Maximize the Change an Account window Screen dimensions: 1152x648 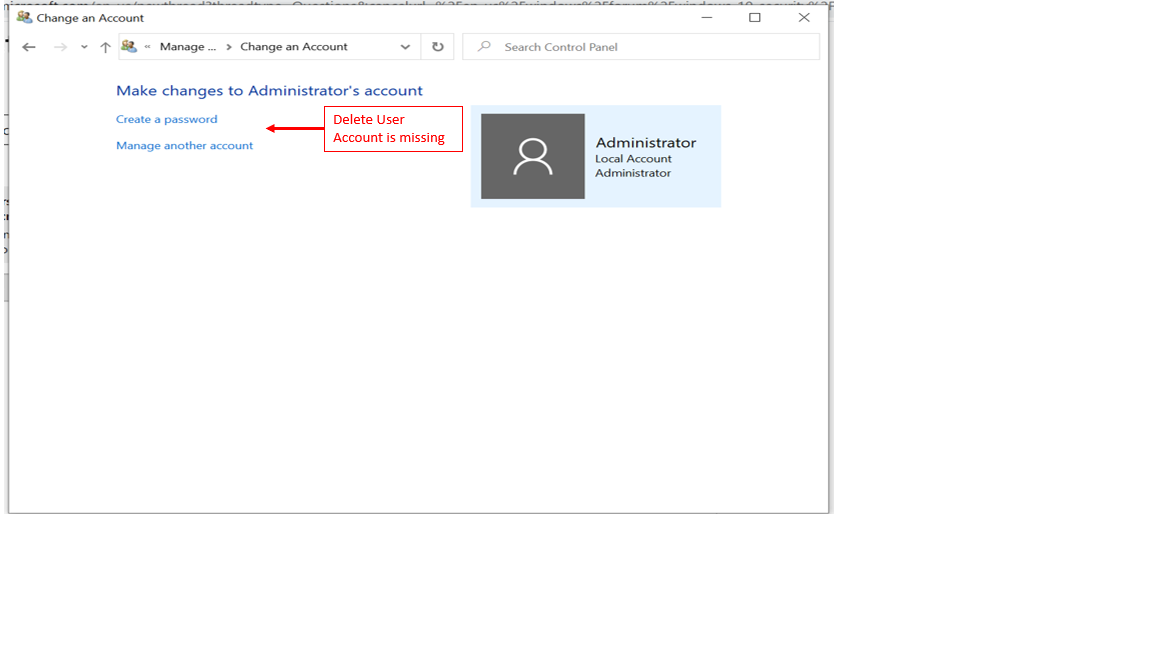pyautogui.click(x=755, y=18)
